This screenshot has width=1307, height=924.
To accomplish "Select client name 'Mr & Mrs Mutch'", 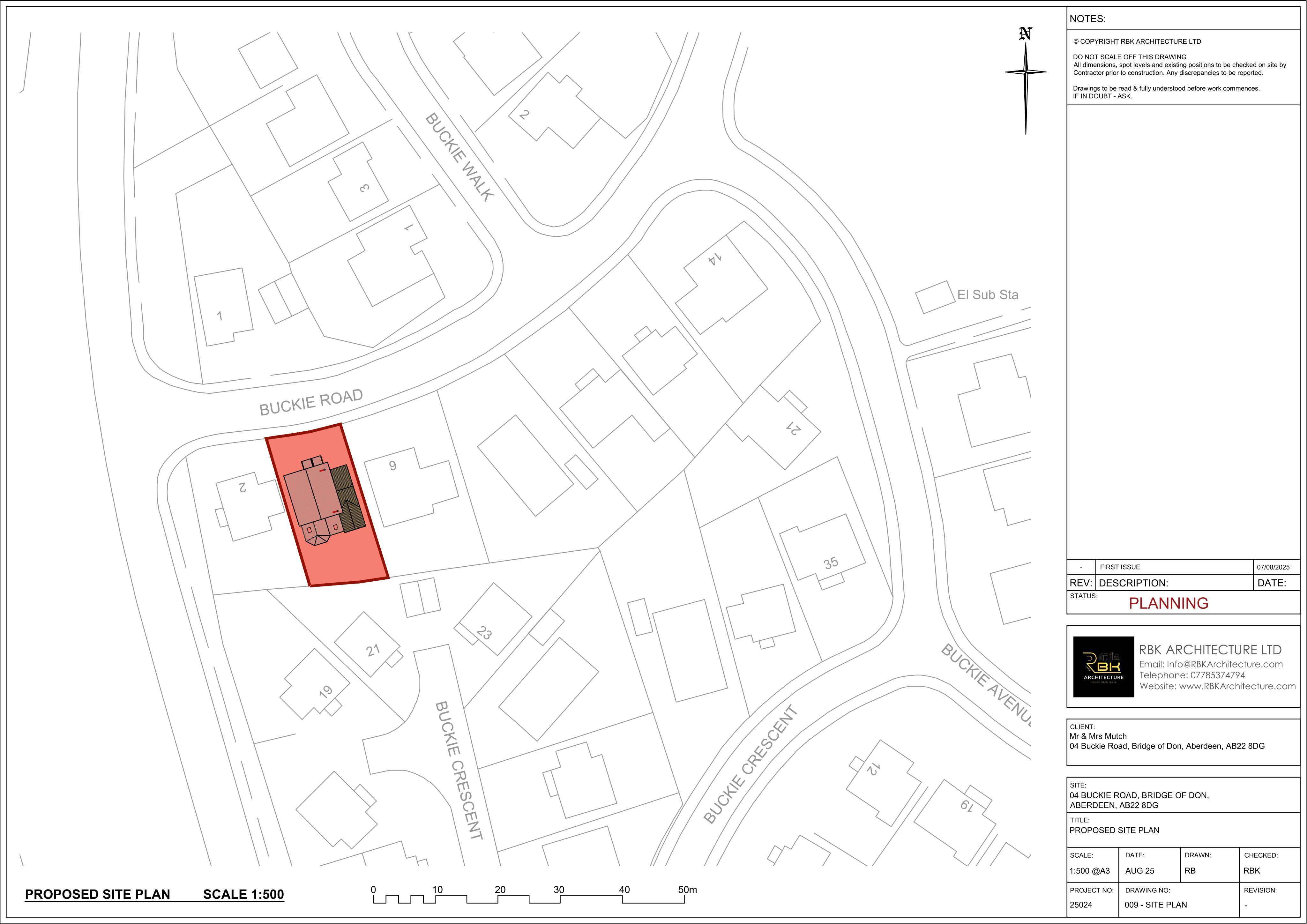I will 1097,736.
